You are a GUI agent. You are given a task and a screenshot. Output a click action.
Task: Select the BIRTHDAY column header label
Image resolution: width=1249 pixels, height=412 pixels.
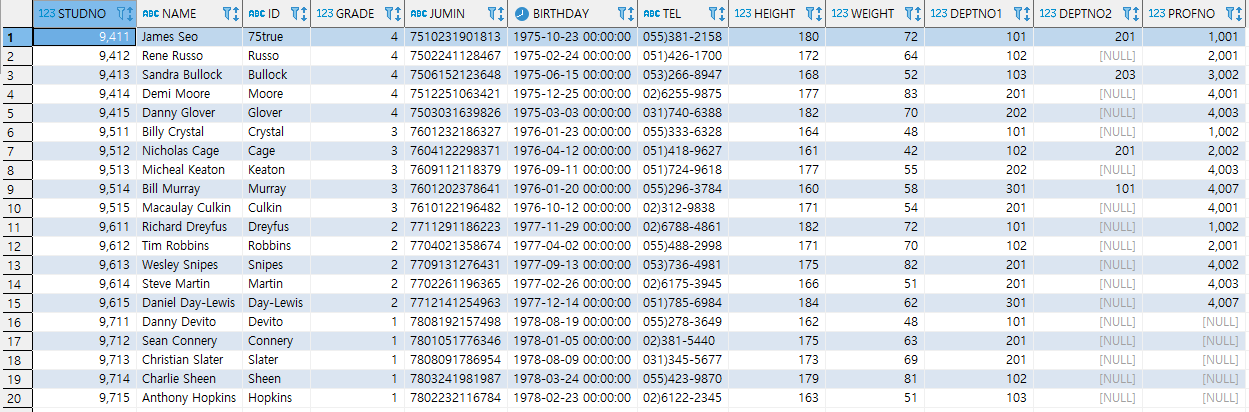click(x=561, y=15)
